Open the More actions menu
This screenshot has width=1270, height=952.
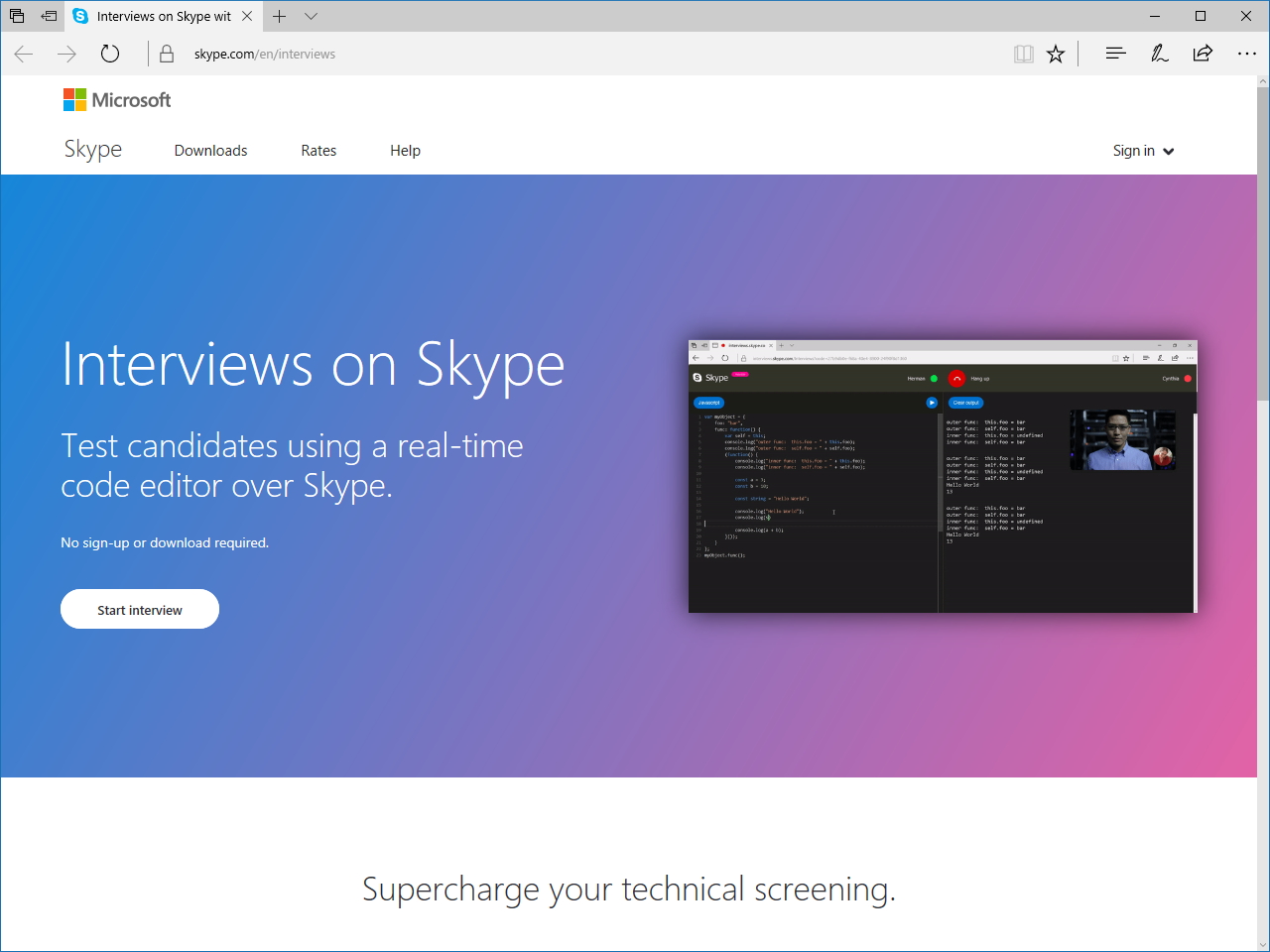(1246, 54)
